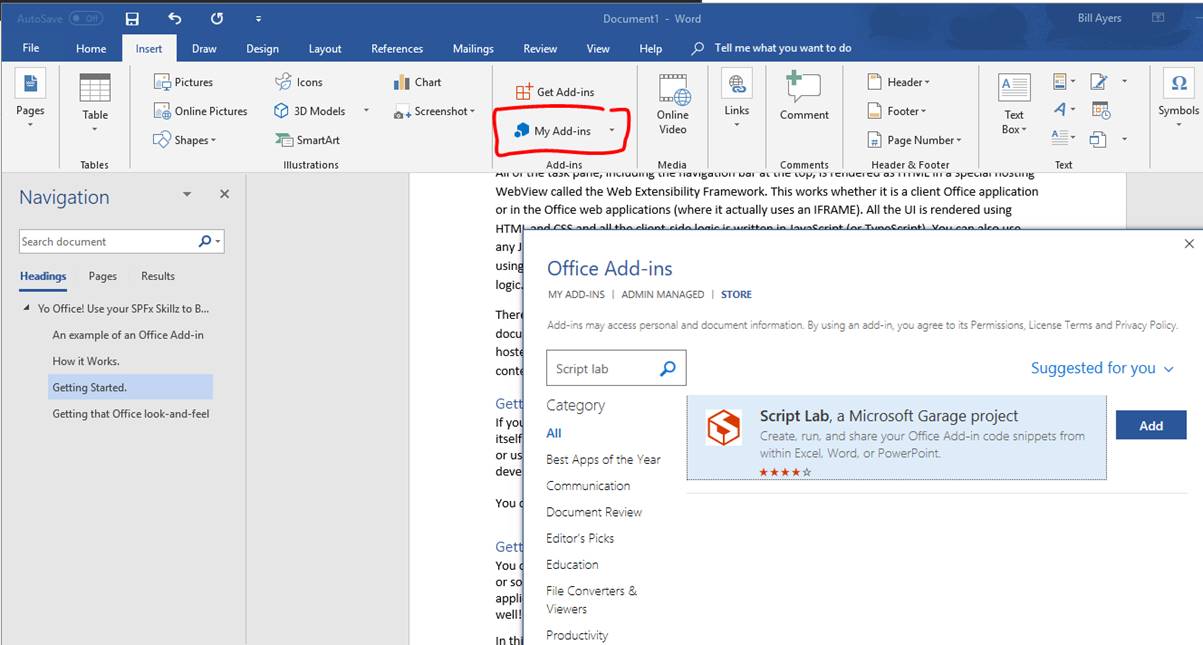
Task: Switch to the Home tab
Action: click(x=91, y=48)
